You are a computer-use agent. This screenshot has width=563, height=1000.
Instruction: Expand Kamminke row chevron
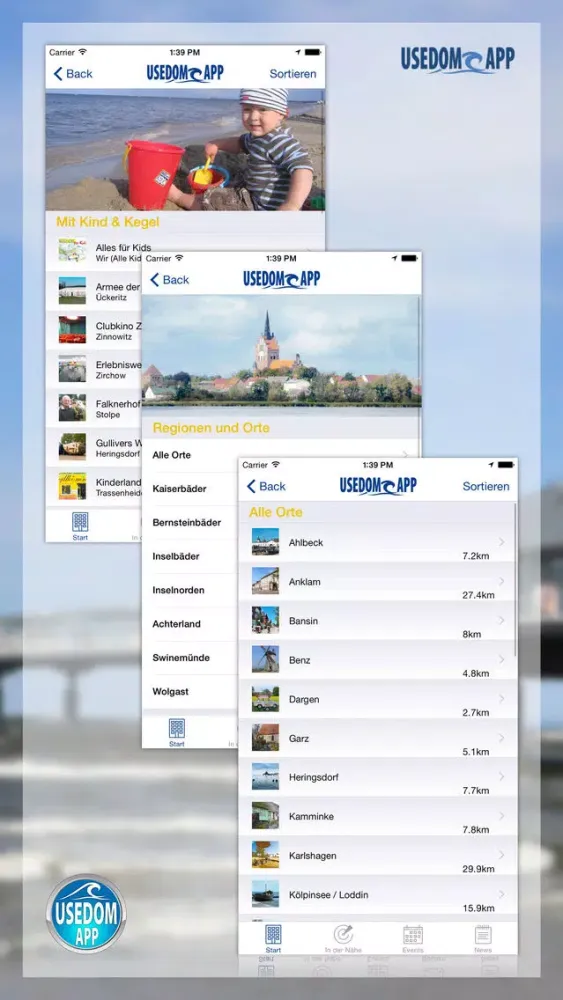(502, 816)
